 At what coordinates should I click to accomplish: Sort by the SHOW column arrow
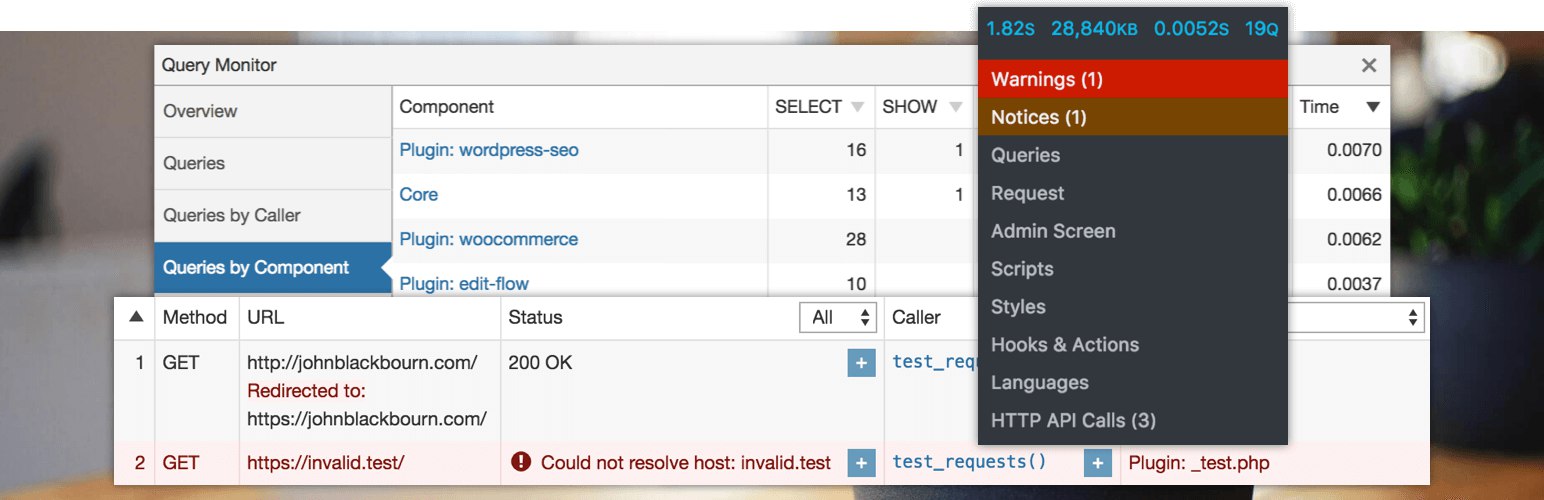point(956,107)
